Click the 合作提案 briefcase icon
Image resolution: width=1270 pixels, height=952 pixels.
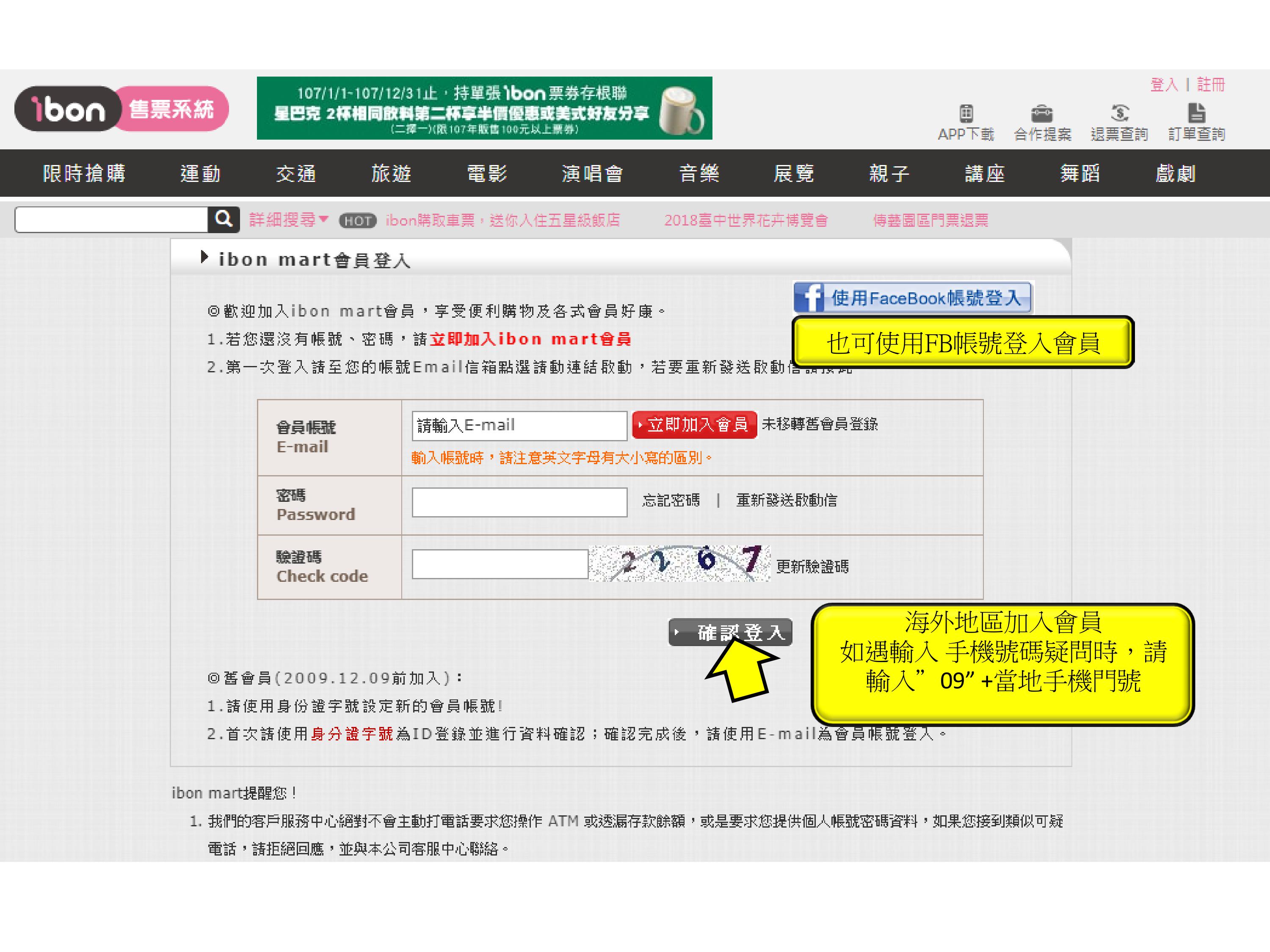tap(1042, 114)
